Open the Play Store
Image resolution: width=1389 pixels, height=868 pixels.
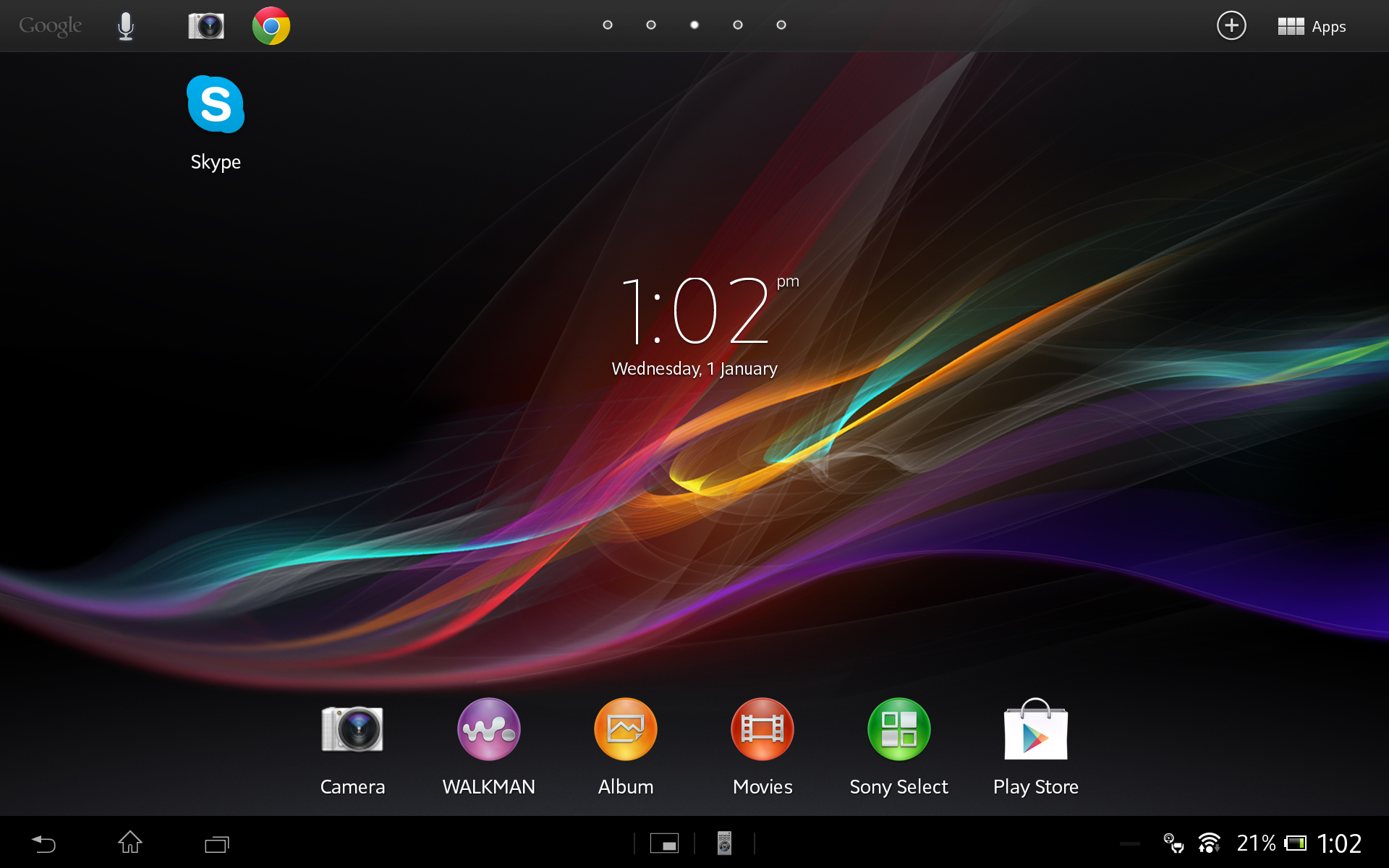(x=1036, y=748)
